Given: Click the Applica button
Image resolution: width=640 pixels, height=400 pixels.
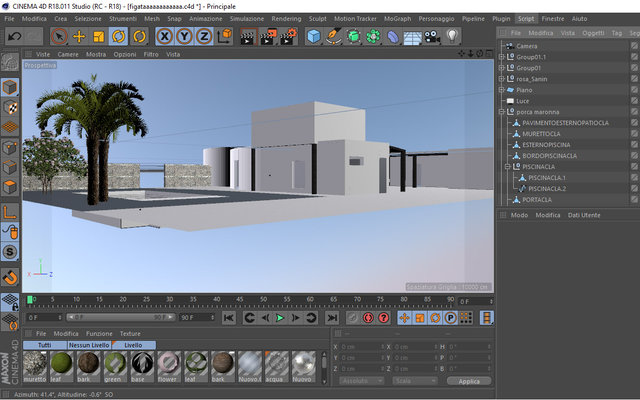Looking at the screenshot, I should tap(469, 381).
